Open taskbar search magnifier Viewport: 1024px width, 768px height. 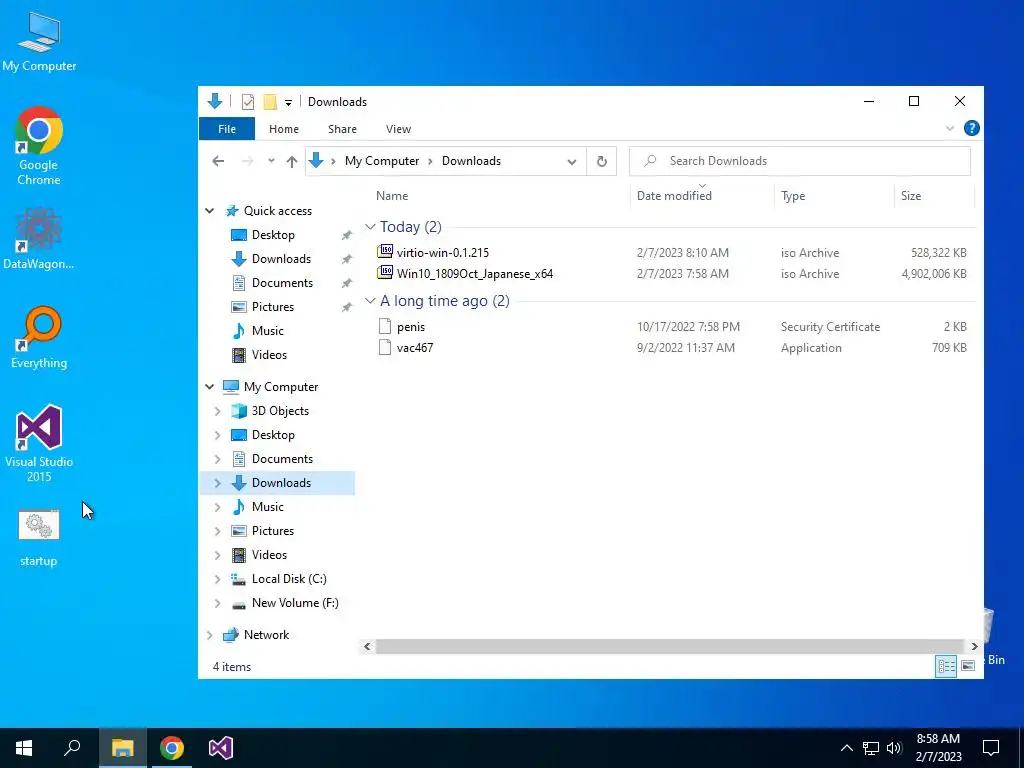pos(72,748)
